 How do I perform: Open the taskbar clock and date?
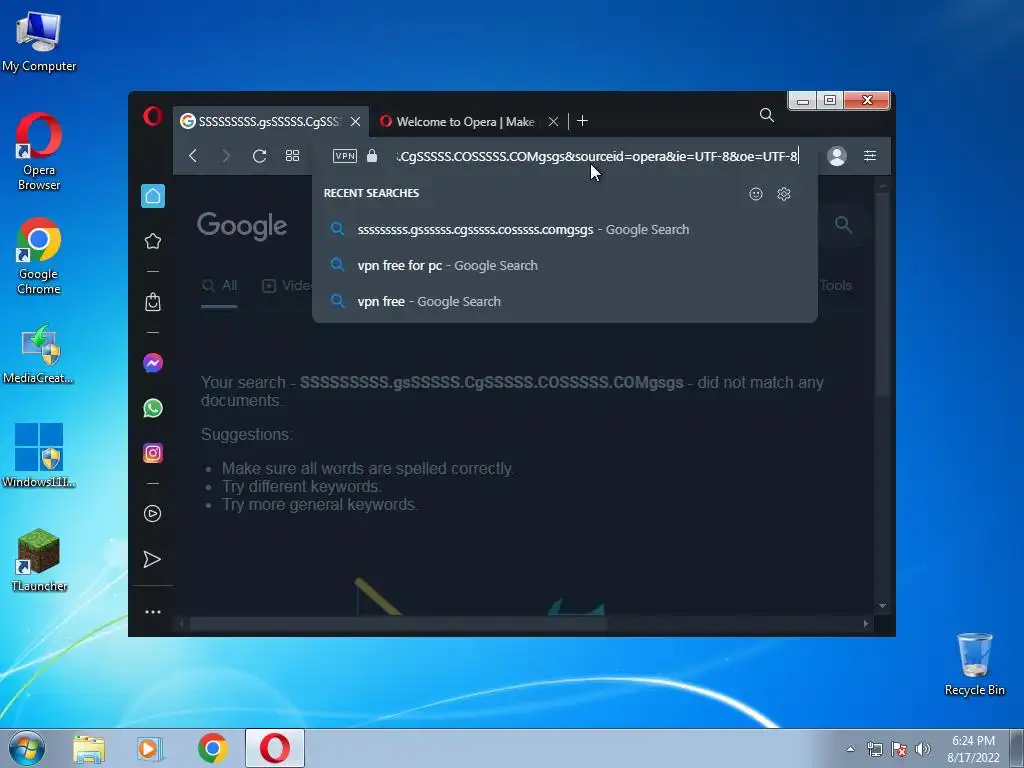coord(973,749)
